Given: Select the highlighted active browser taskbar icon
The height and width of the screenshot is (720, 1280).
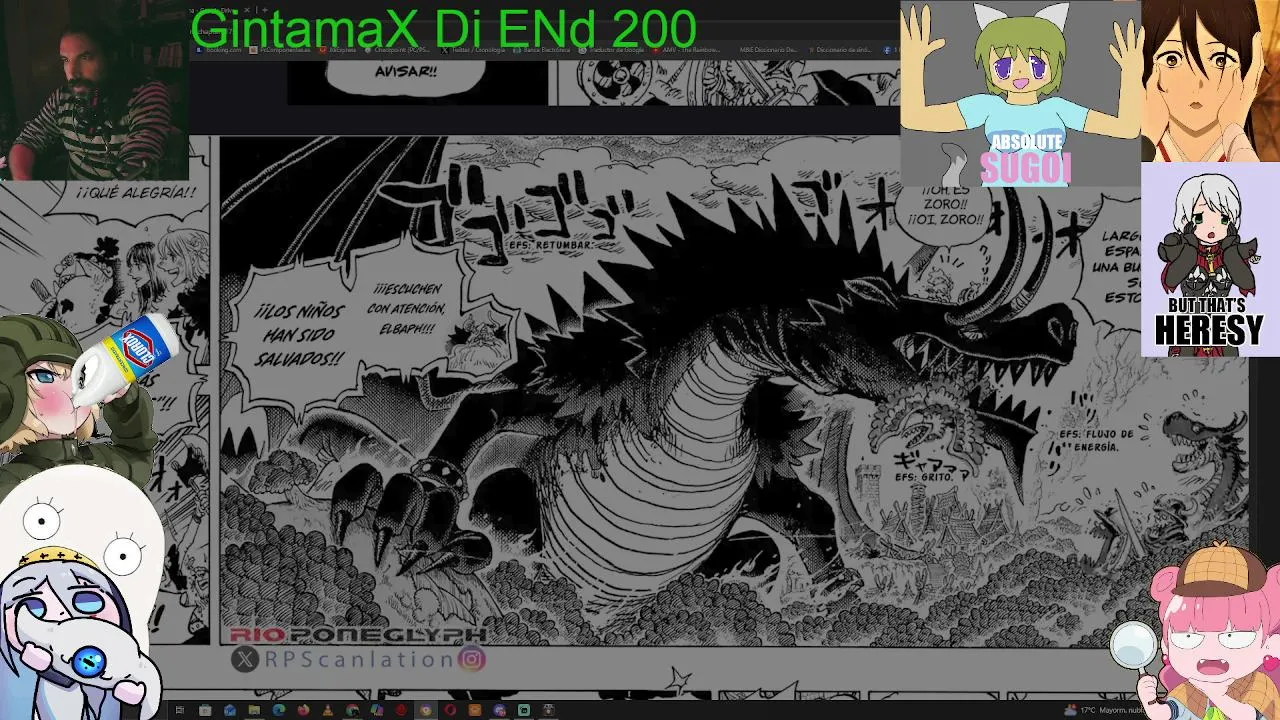Looking at the screenshot, I should pos(426,710).
